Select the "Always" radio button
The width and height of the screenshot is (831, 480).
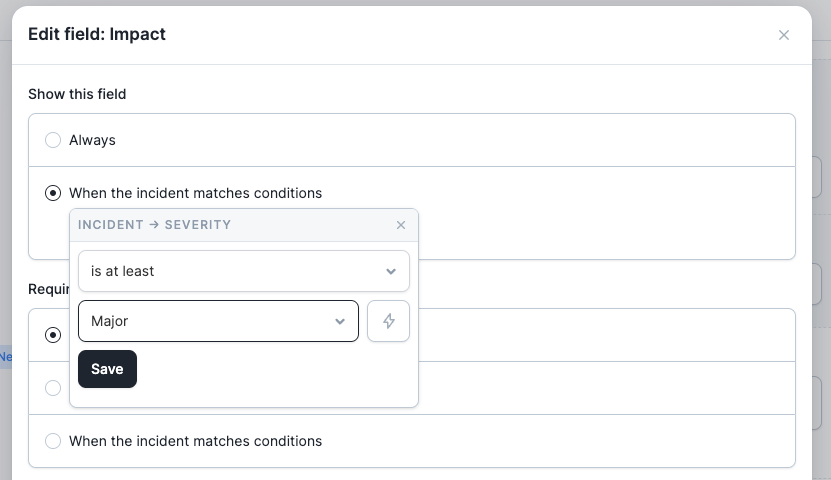[x=53, y=140]
